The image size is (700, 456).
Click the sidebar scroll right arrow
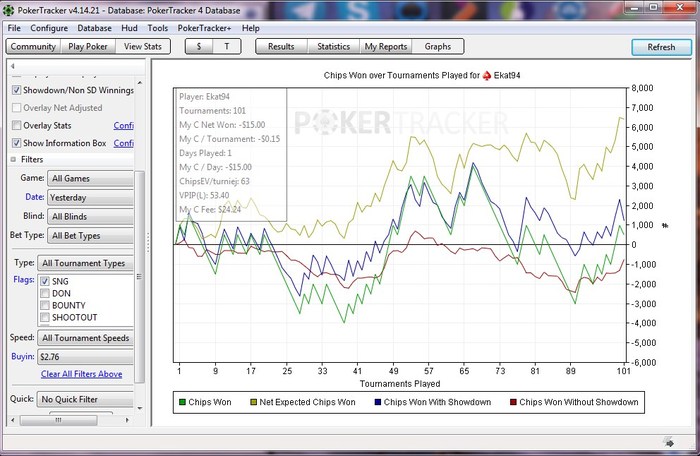[x=127, y=420]
